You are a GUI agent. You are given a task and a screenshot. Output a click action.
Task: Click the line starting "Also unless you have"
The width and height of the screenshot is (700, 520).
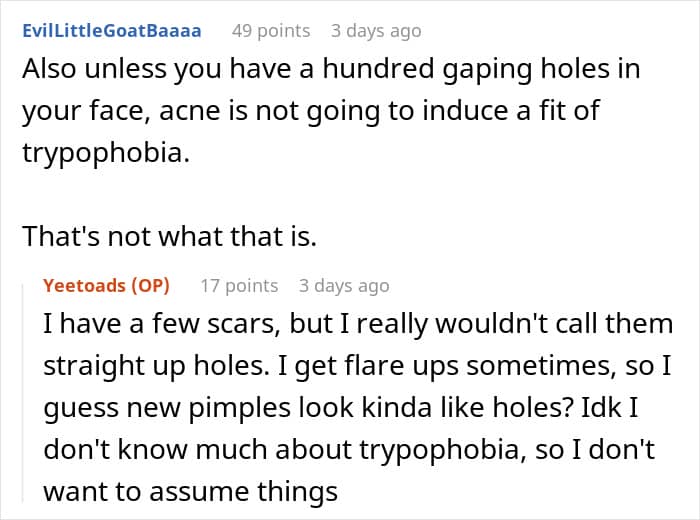[331, 70]
